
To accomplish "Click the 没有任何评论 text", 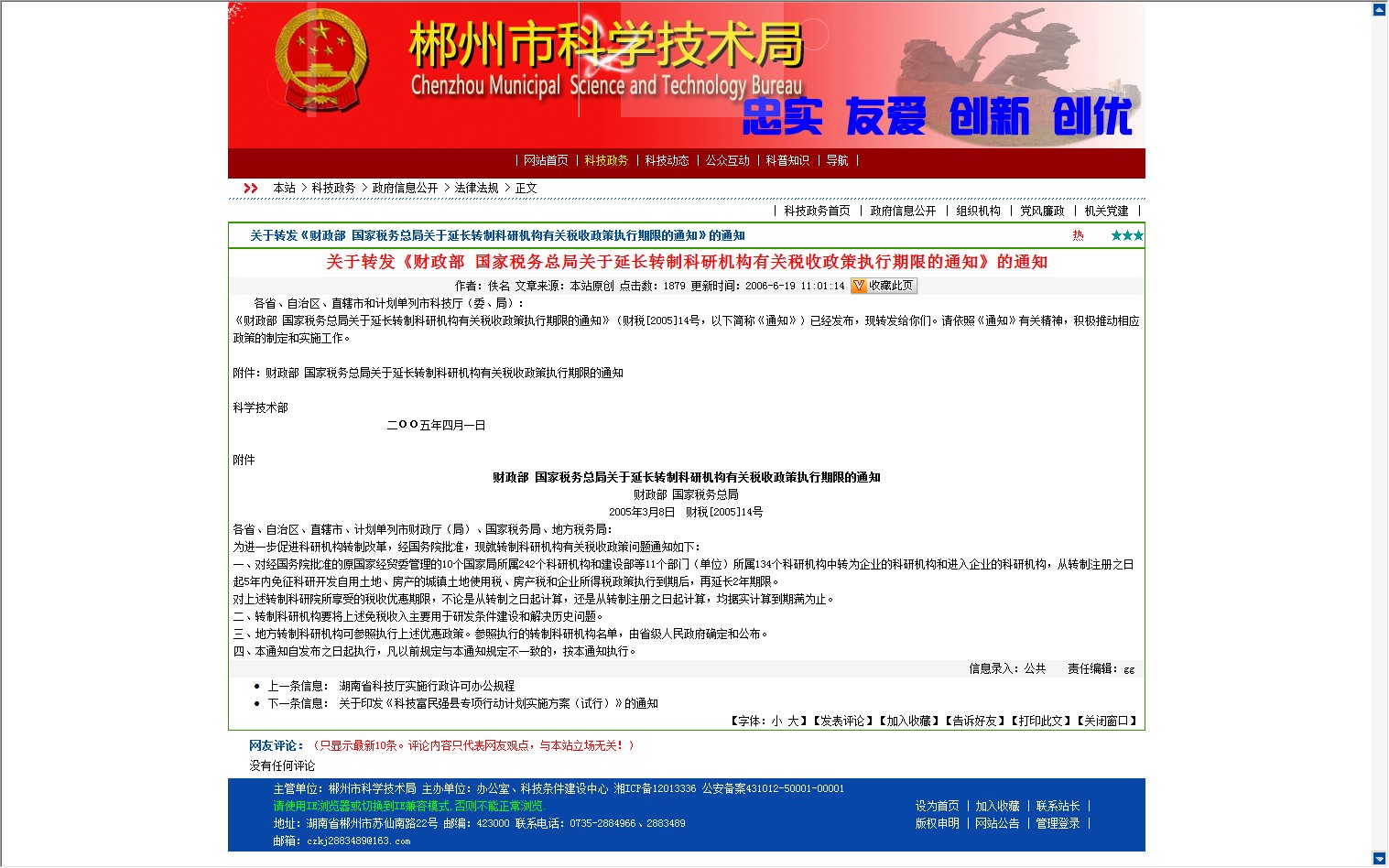I will [282, 765].
